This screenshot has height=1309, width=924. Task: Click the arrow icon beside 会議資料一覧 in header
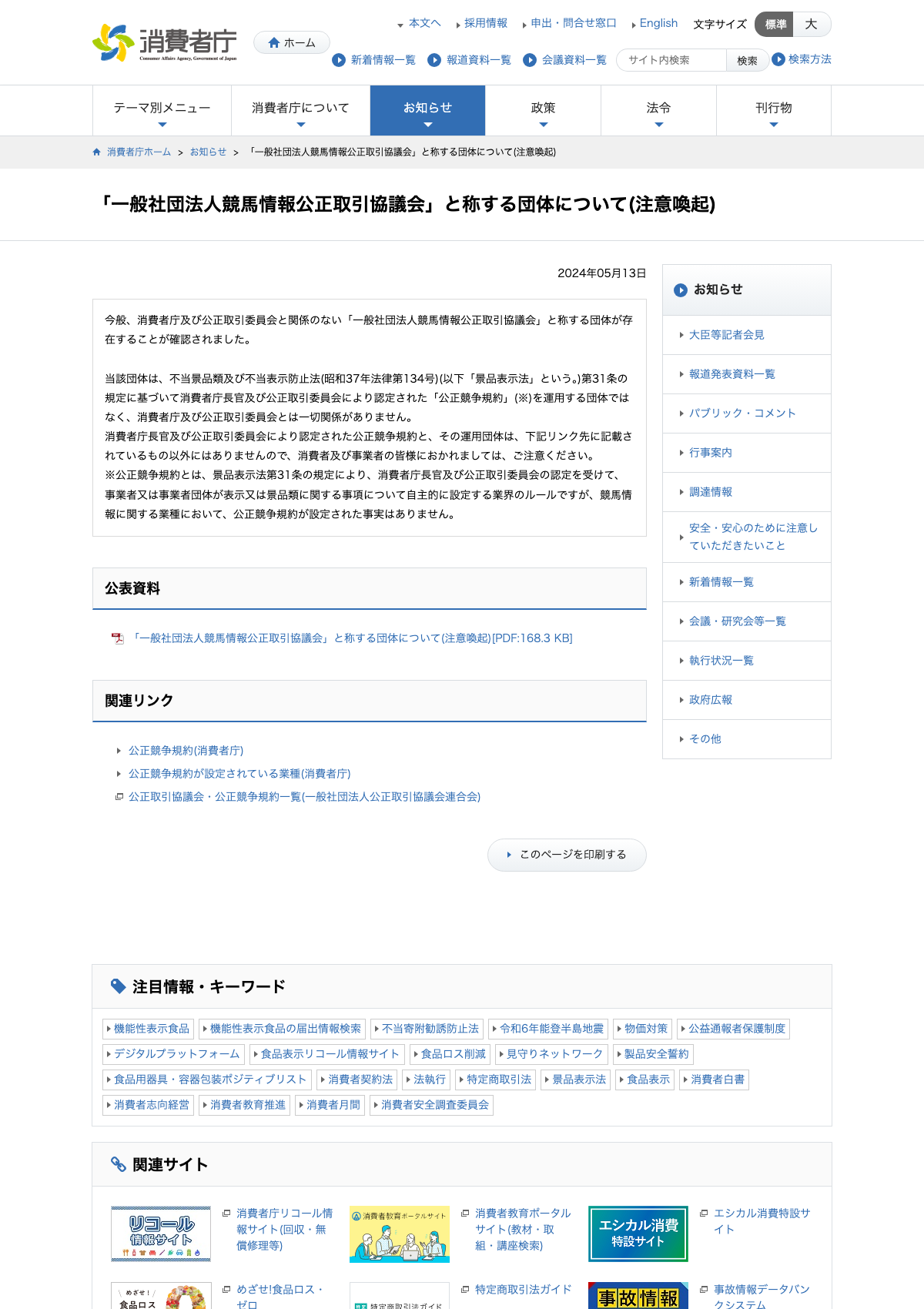pyautogui.click(x=530, y=60)
